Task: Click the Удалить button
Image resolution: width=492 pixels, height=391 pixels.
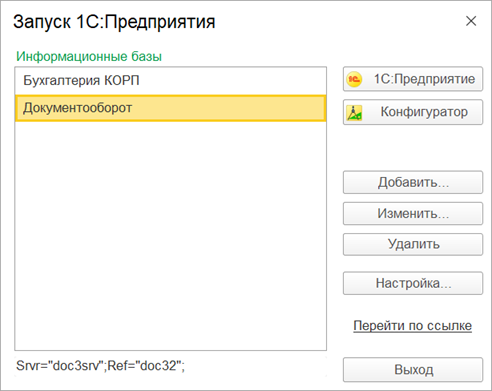Action: 413,244
